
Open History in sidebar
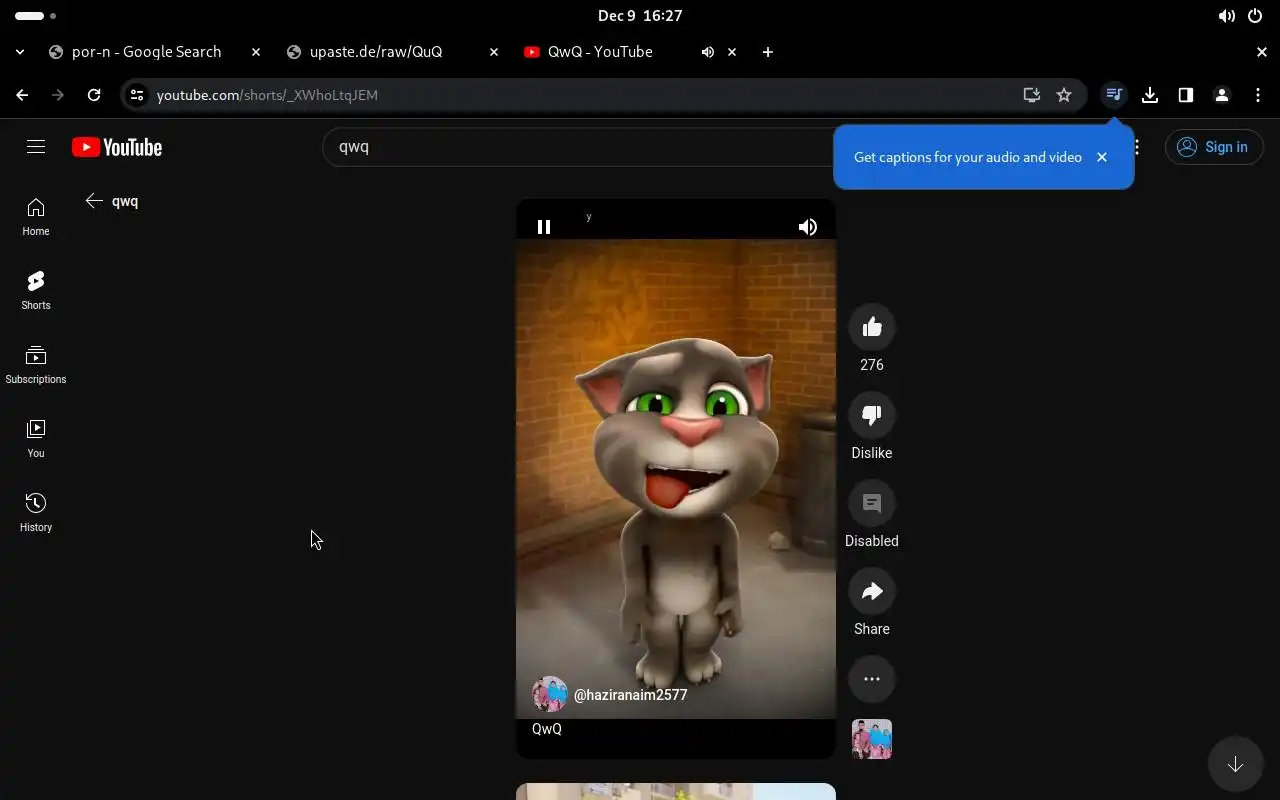tap(36, 513)
